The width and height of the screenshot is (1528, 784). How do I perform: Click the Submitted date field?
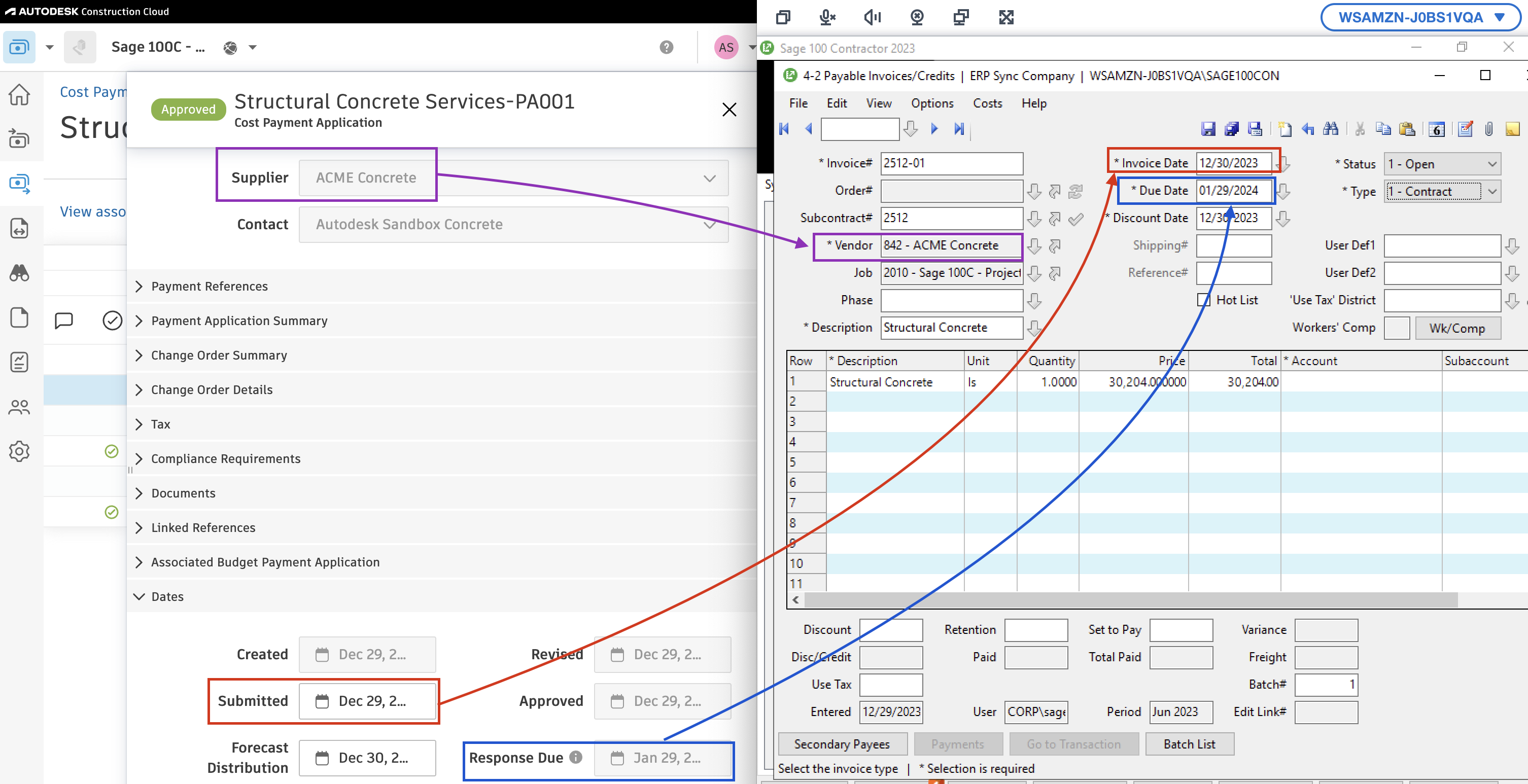point(367,701)
